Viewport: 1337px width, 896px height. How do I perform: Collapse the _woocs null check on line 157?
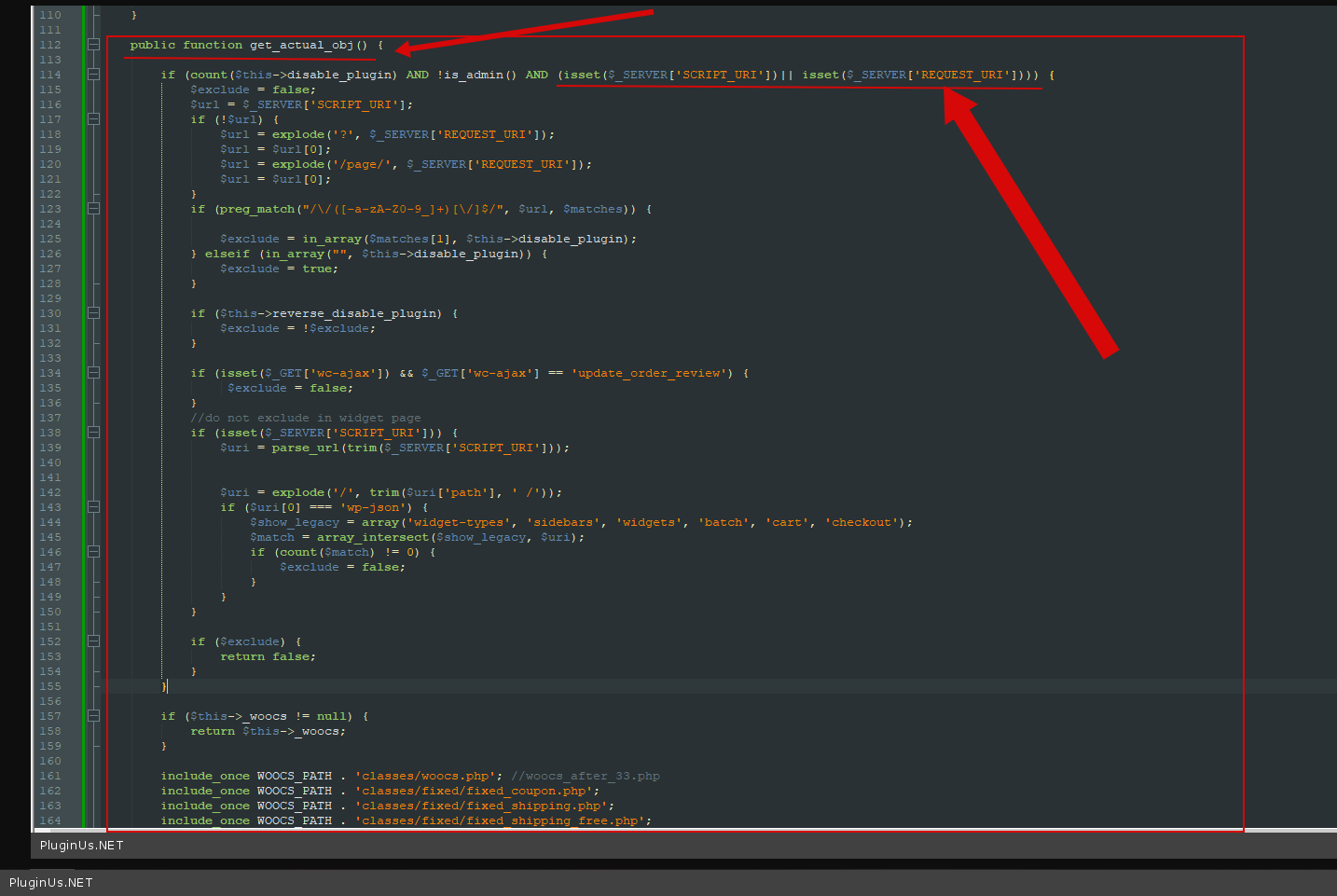point(93,716)
